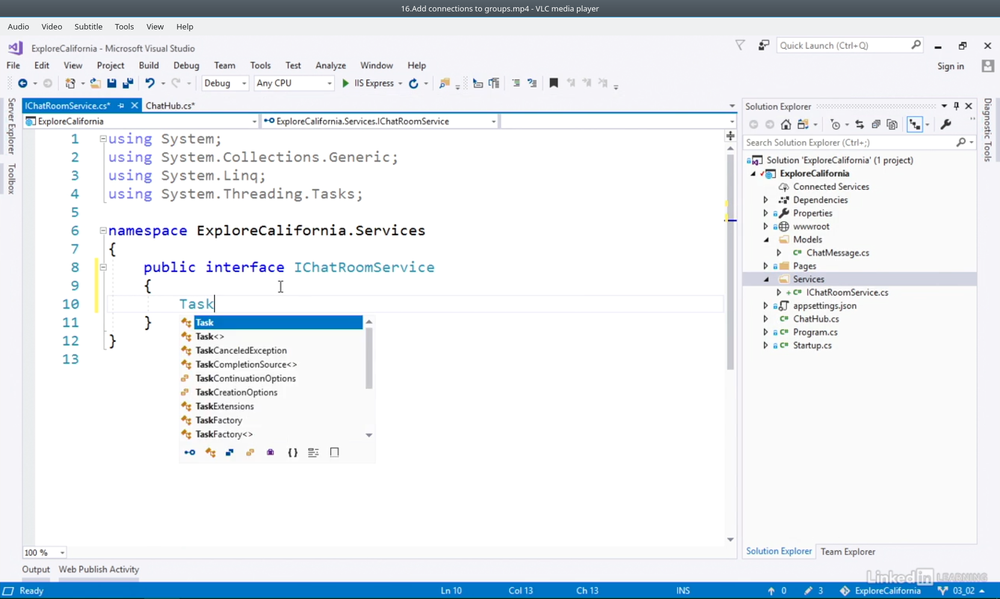Switch to the Team Explorer tab
The image size is (1000, 599).
(x=848, y=552)
